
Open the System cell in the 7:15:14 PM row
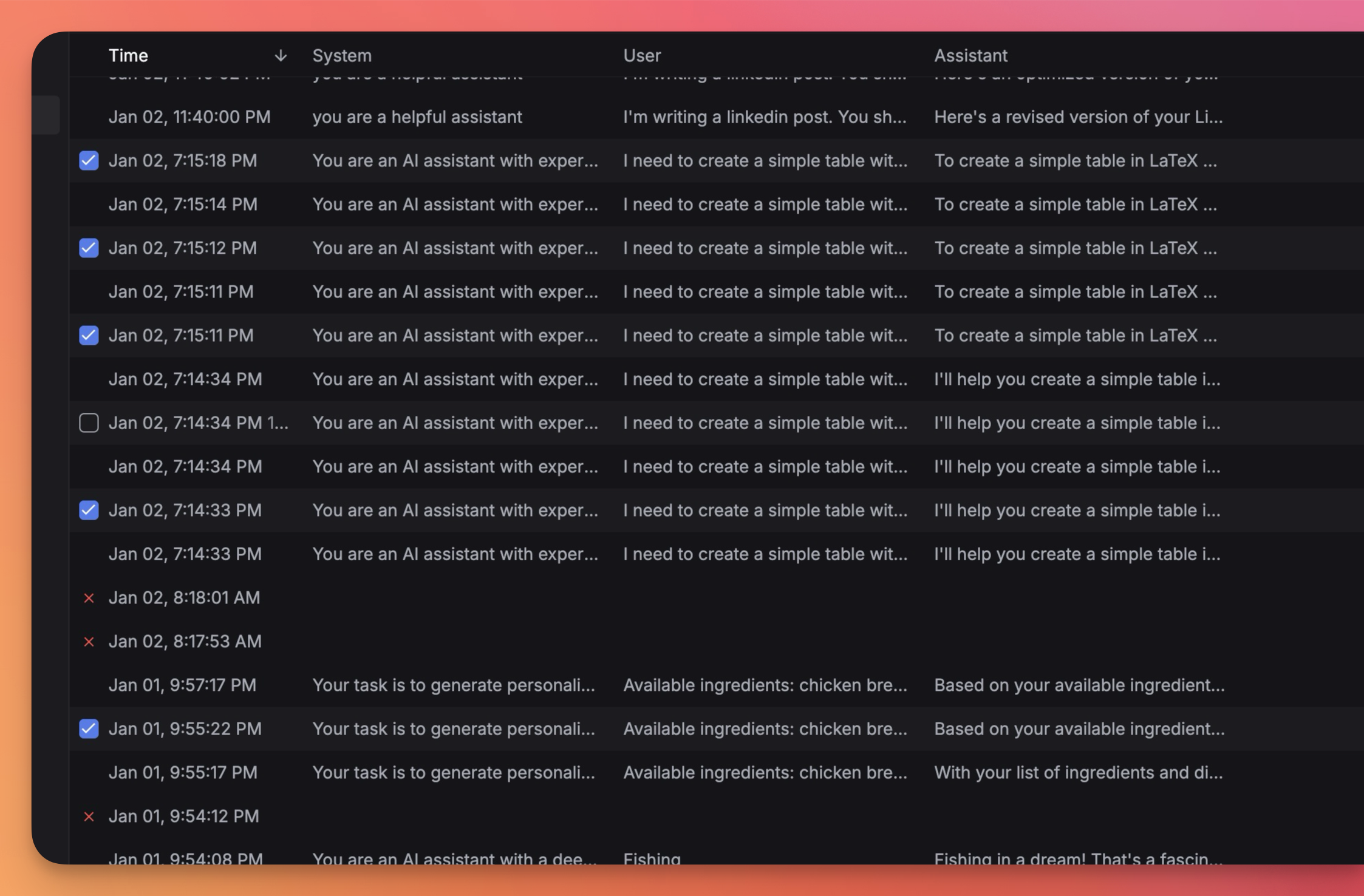(455, 205)
